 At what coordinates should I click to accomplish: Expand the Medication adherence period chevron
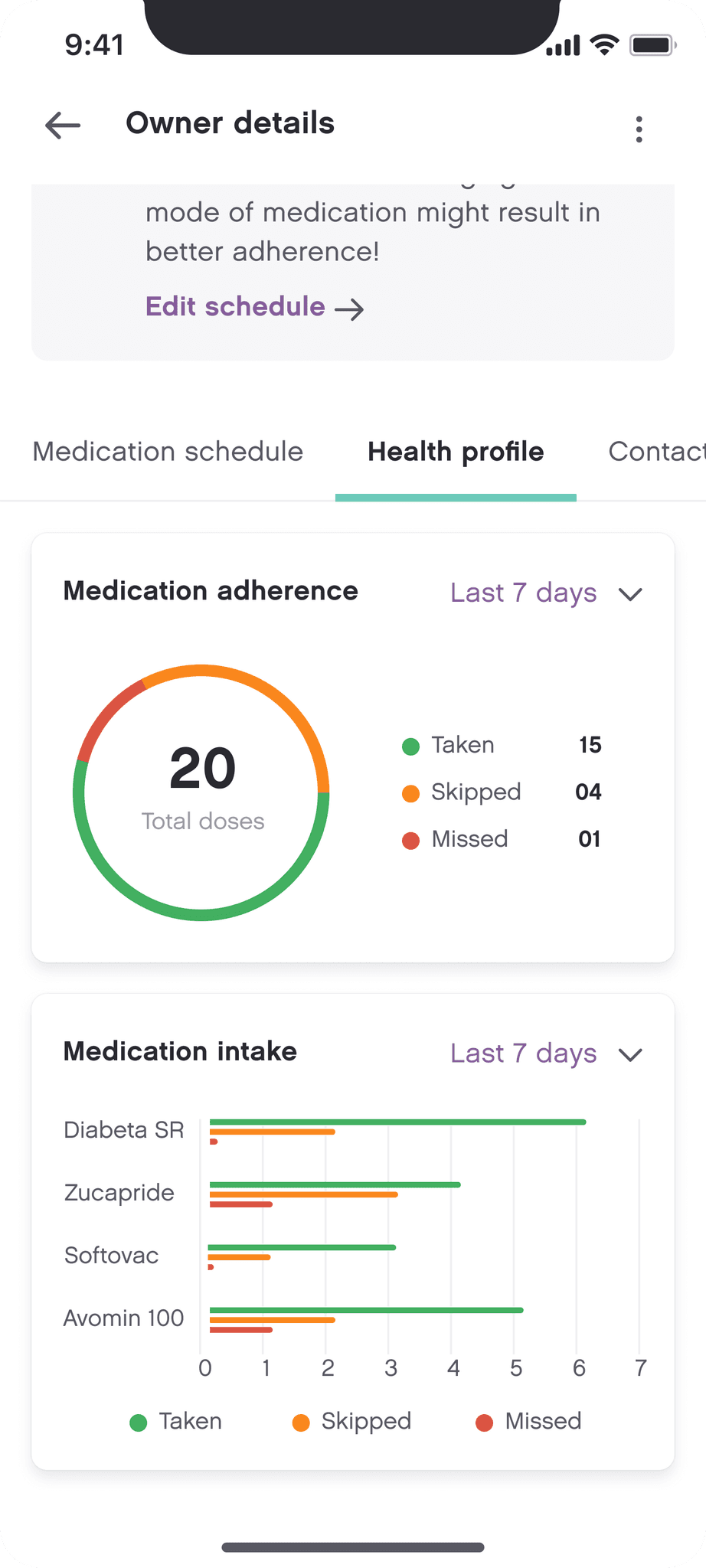coord(630,594)
